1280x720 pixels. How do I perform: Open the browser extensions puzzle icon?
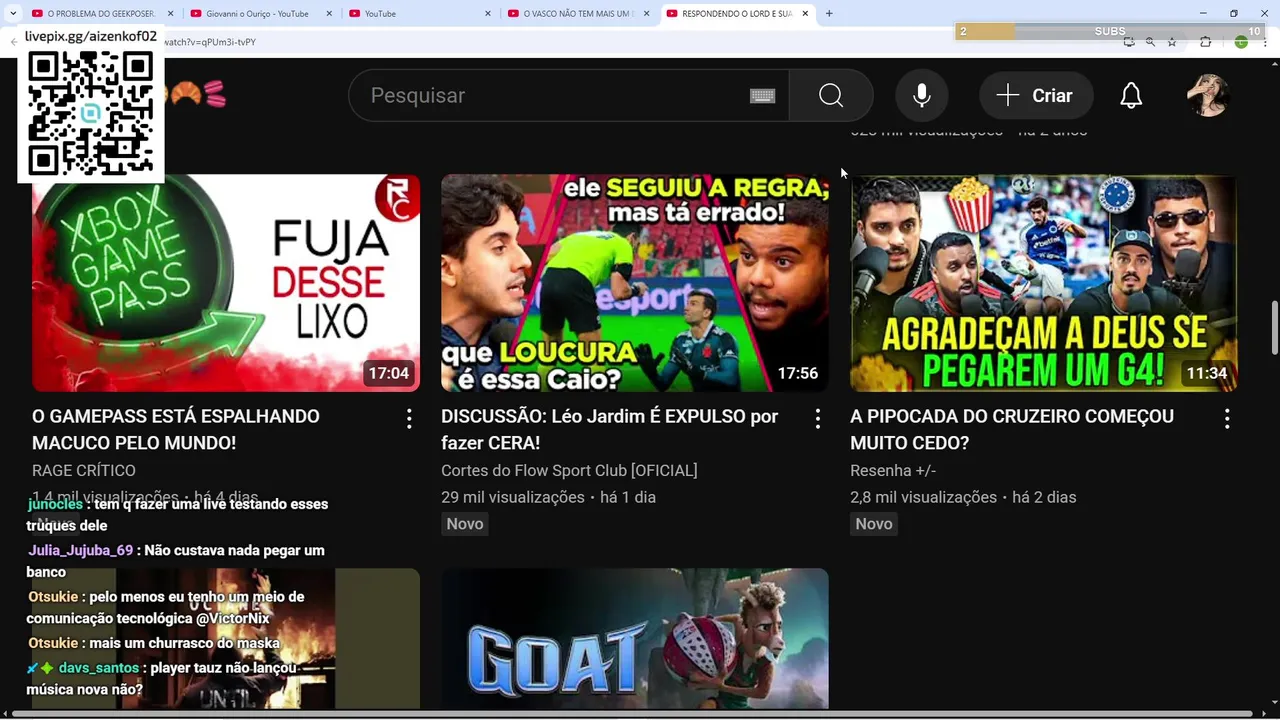[1205, 42]
